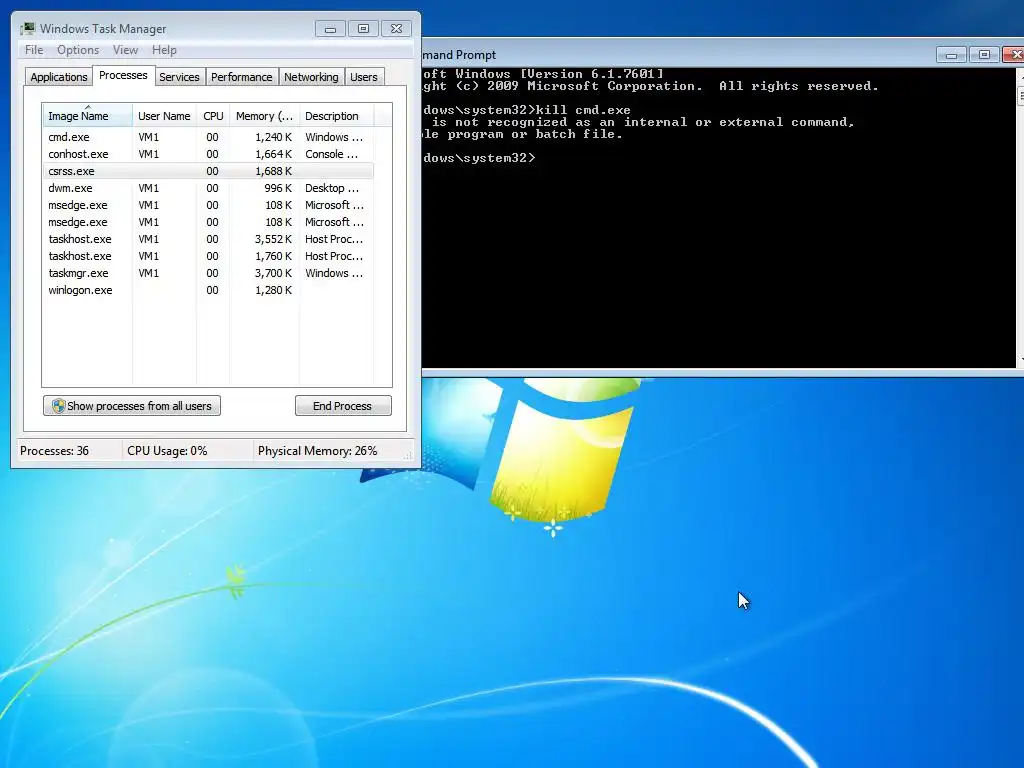The image size is (1024, 768).
Task: Click the 996 K memory value
Action: pyautogui.click(x=278, y=188)
